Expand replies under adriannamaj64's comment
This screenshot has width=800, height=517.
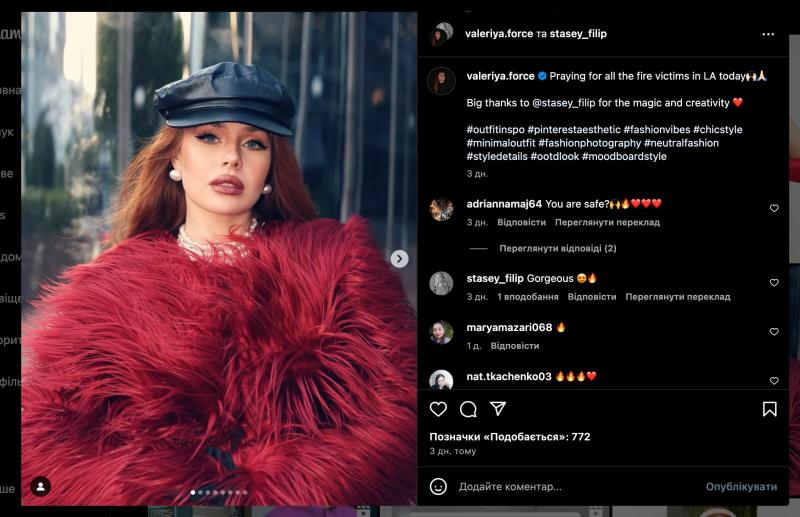pyautogui.click(x=557, y=249)
